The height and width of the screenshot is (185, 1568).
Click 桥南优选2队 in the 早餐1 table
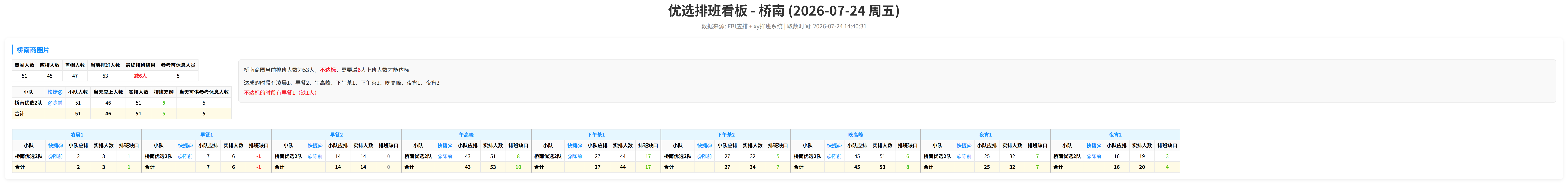[158, 156]
